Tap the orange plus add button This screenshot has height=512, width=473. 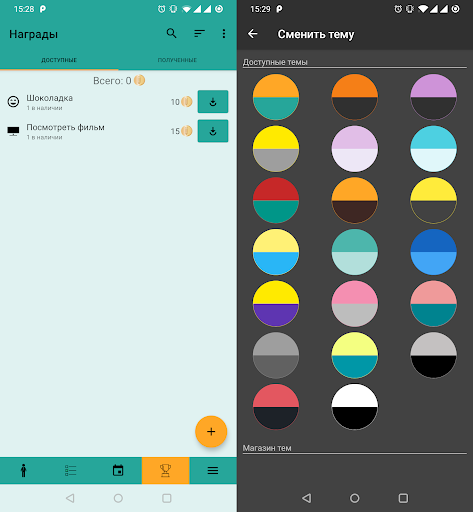tap(211, 432)
